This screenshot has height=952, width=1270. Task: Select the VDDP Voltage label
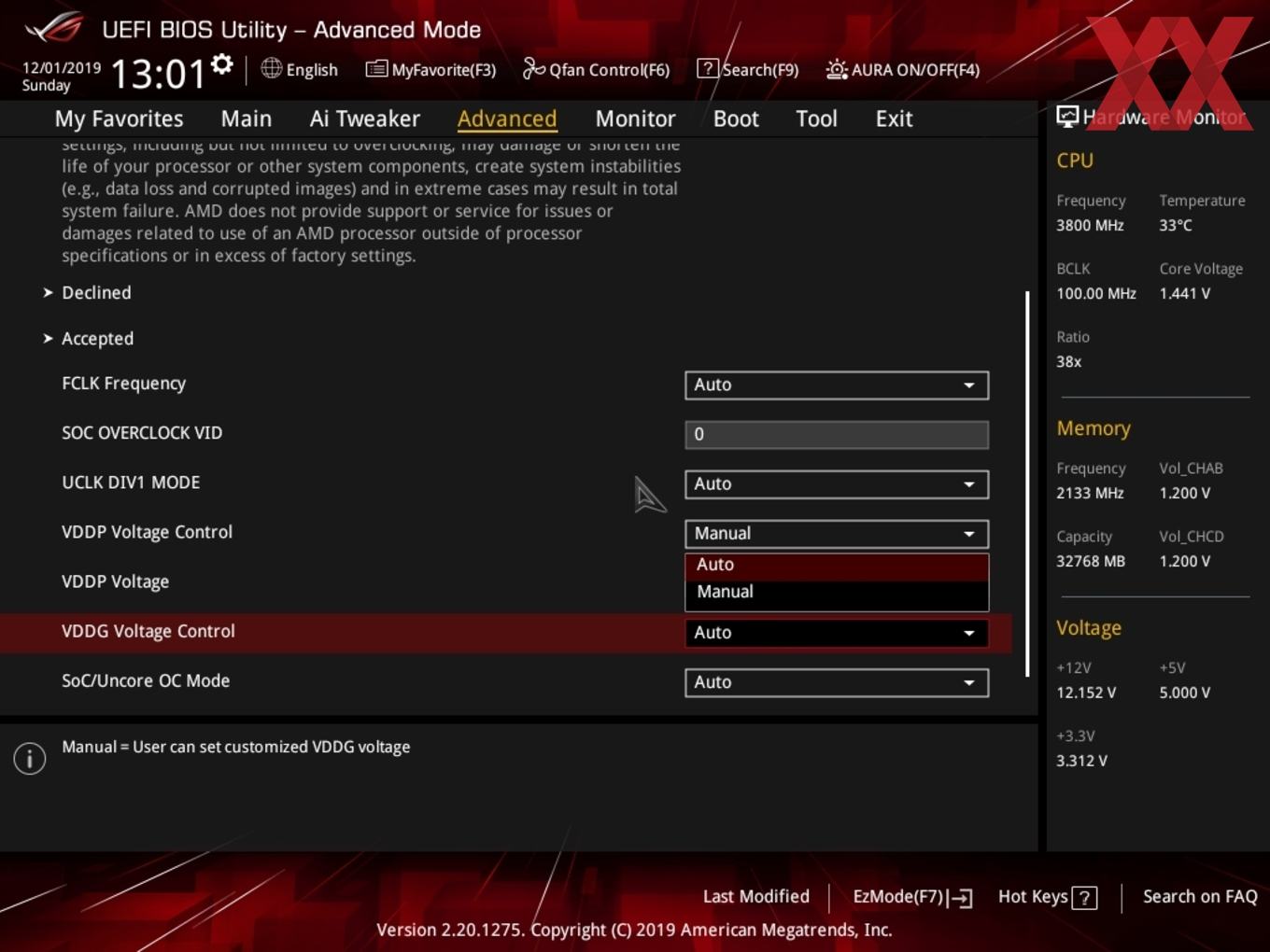[115, 581]
